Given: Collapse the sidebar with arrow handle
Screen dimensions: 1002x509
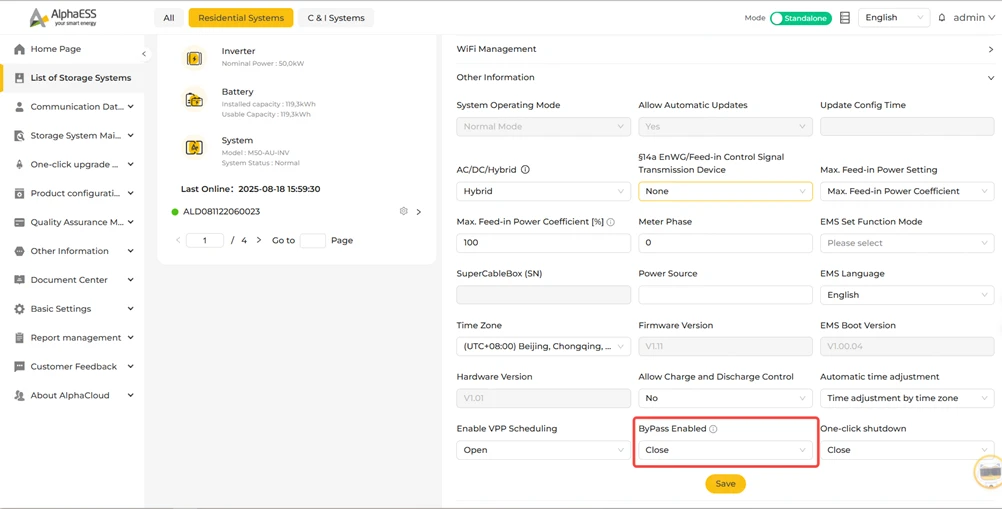Looking at the screenshot, I should (144, 54).
